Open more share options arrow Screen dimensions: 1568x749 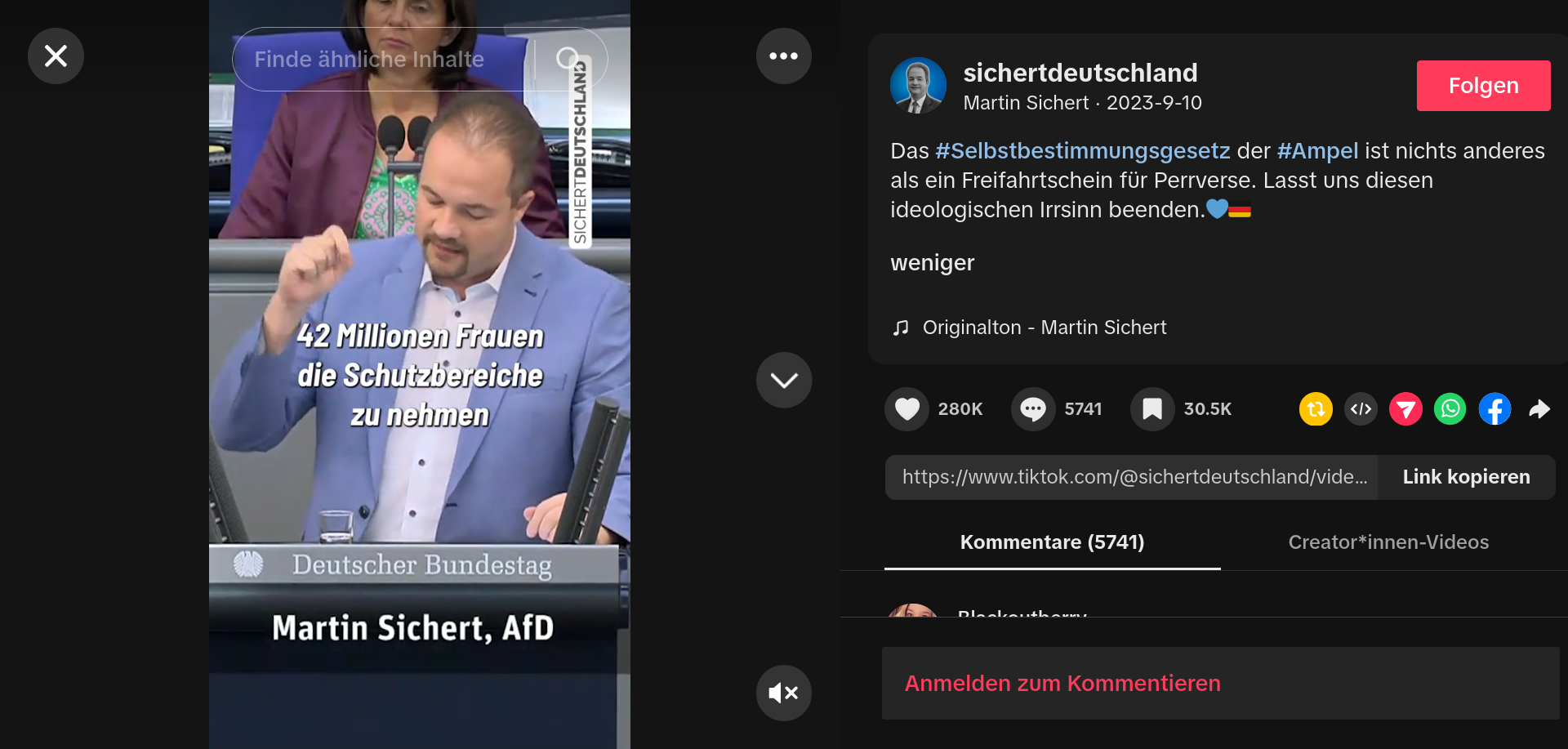[x=1539, y=409]
